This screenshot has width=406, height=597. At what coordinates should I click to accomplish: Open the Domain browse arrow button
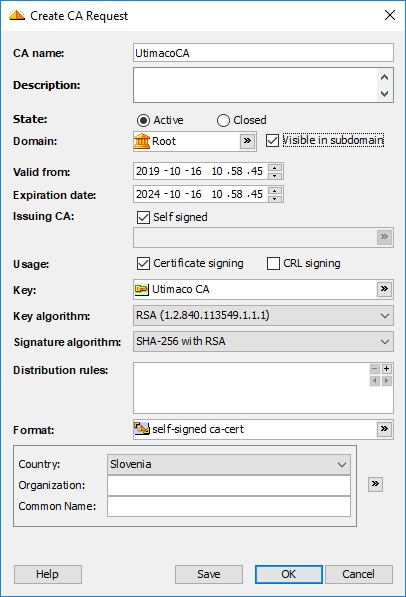point(247,141)
